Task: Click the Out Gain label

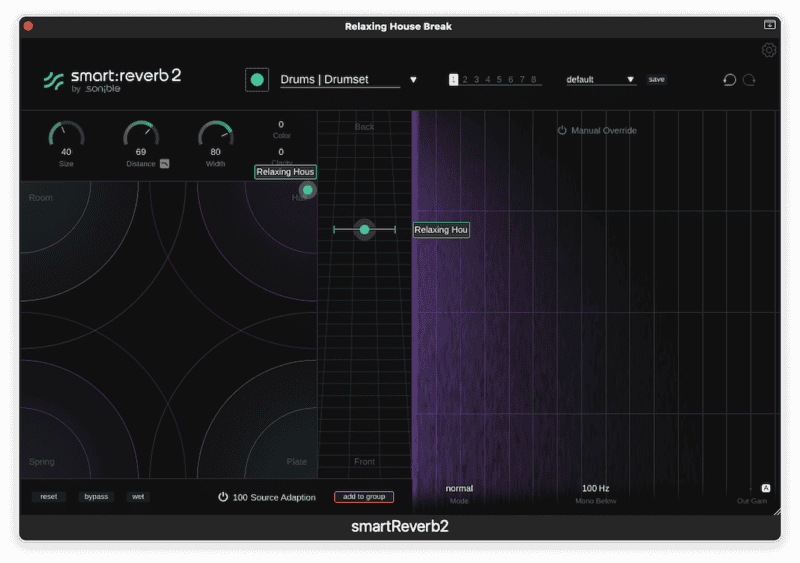Action: click(752, 501)
